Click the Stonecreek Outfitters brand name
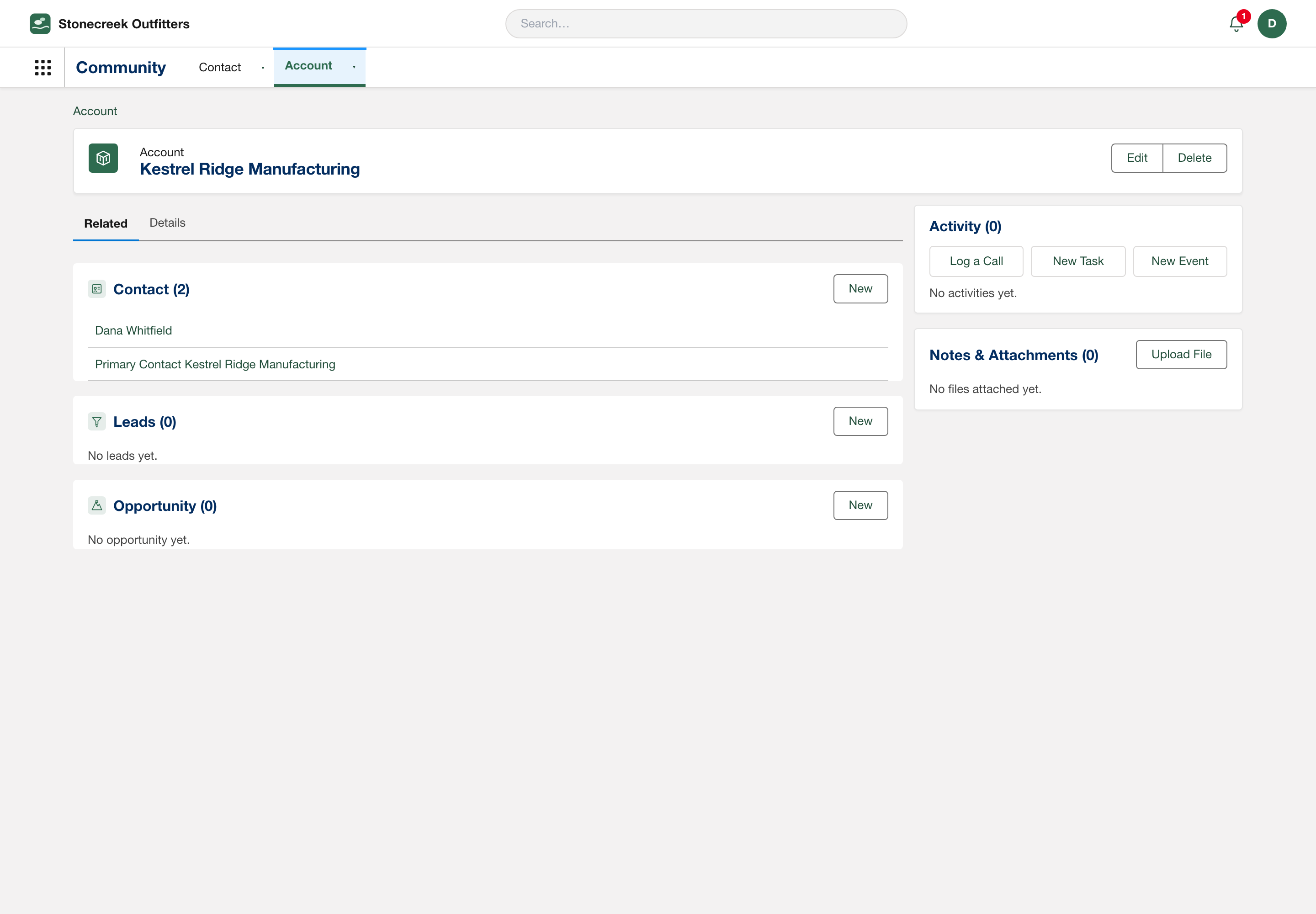 point(124,24)
